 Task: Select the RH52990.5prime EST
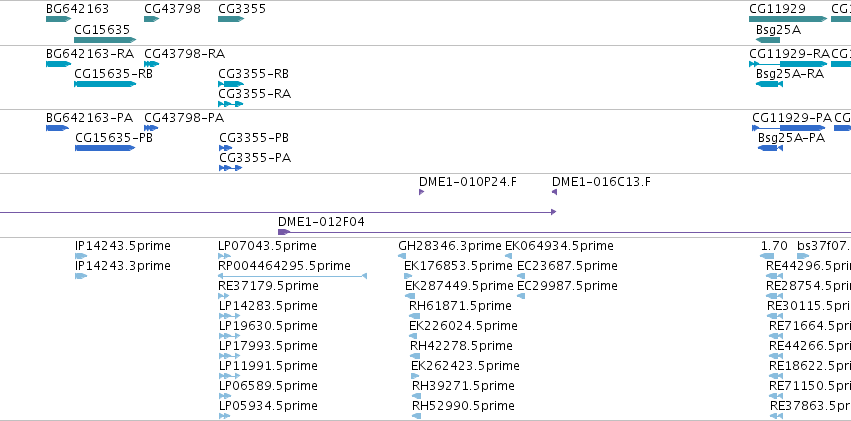coord(417,417)
